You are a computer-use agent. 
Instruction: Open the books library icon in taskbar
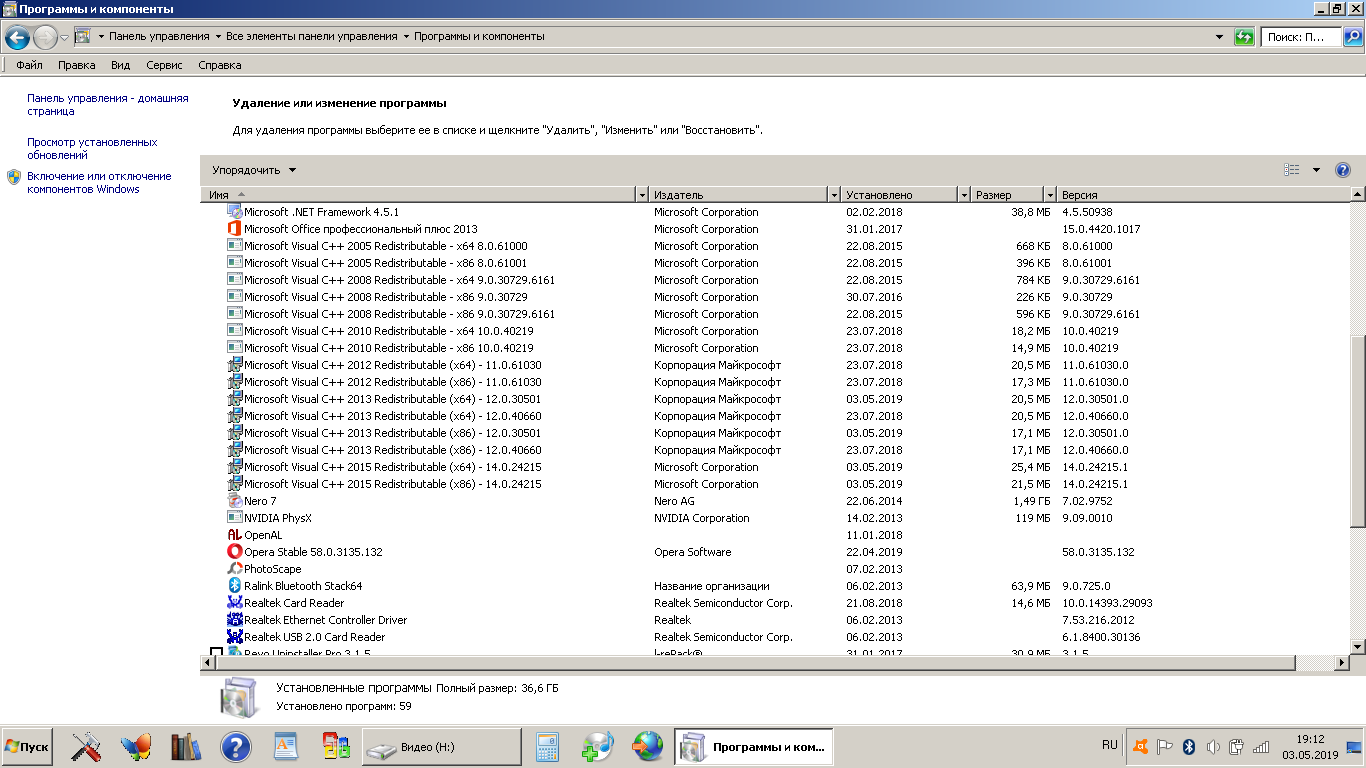[186, 746]
